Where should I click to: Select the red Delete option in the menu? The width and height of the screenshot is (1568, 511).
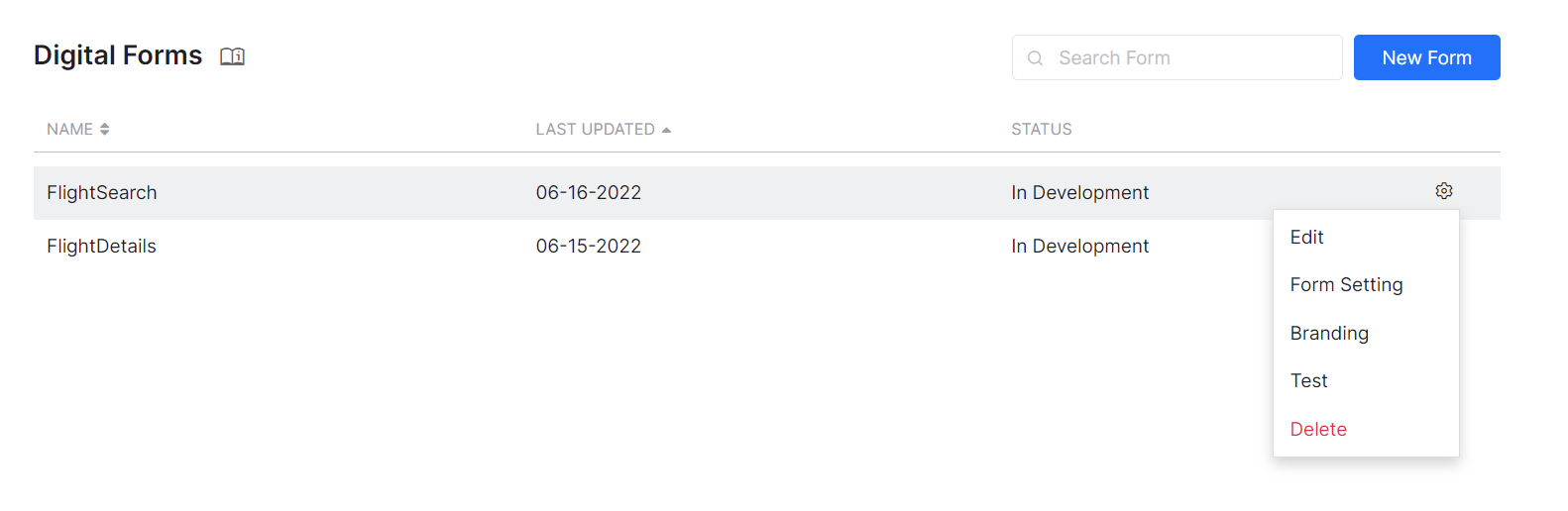point(1318,430)
